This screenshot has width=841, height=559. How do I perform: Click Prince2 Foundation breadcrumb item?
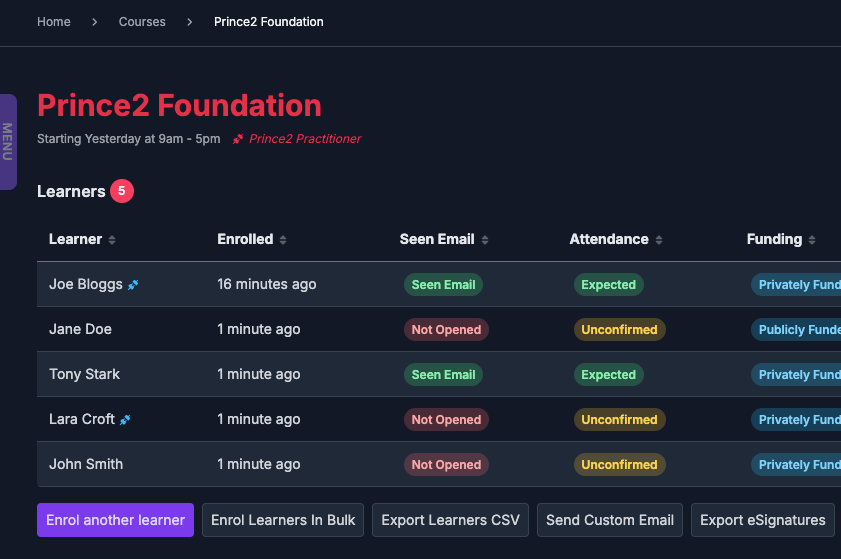[269, 22]
